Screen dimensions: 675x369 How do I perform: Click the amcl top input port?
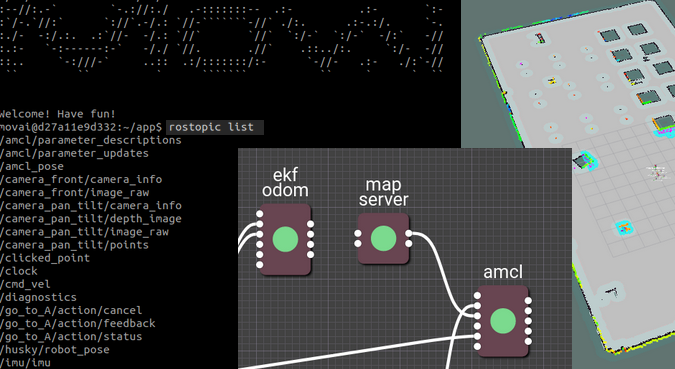(477, 295)
